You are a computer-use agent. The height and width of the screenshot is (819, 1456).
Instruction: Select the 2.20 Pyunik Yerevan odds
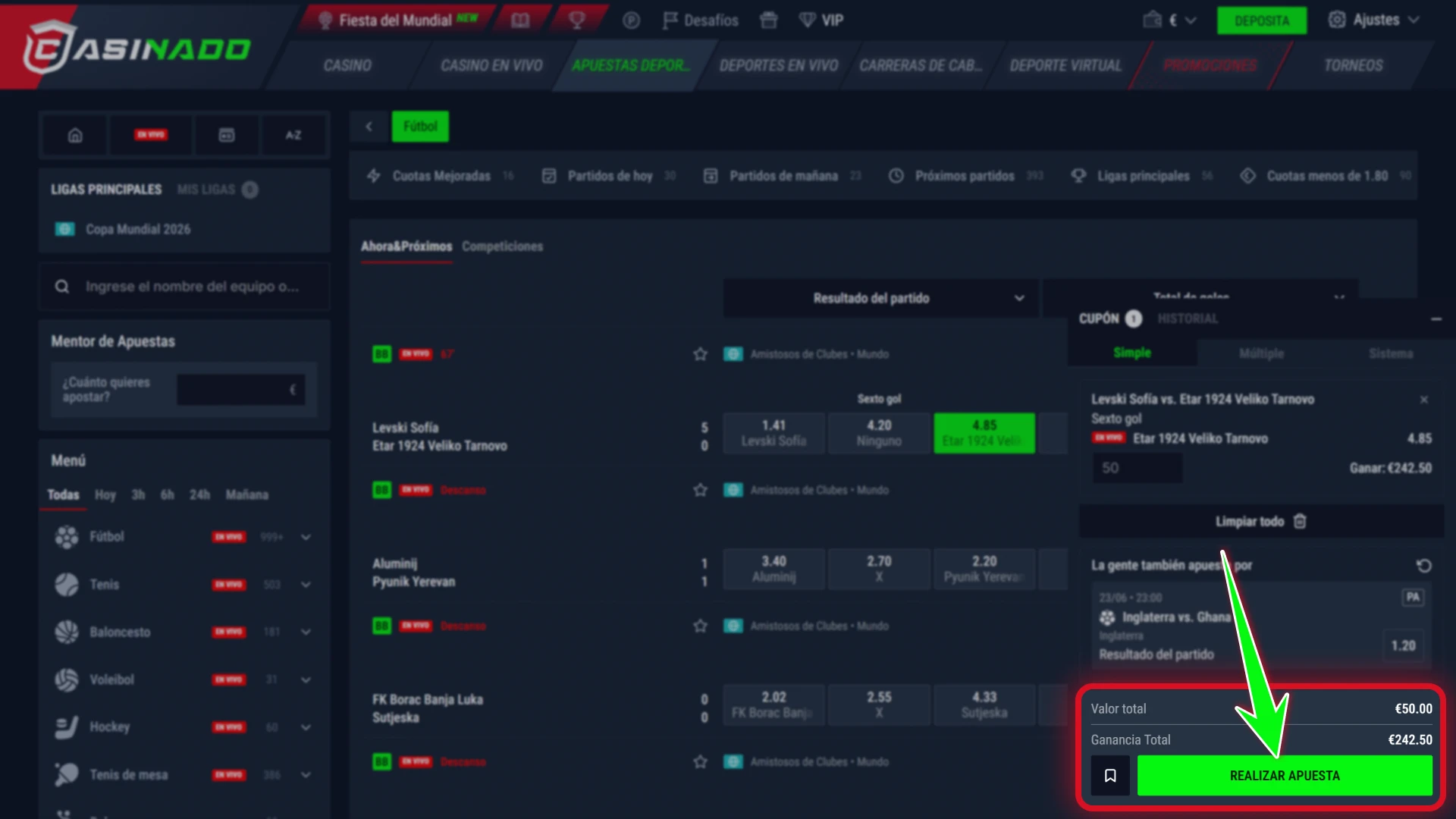[984, 569]
